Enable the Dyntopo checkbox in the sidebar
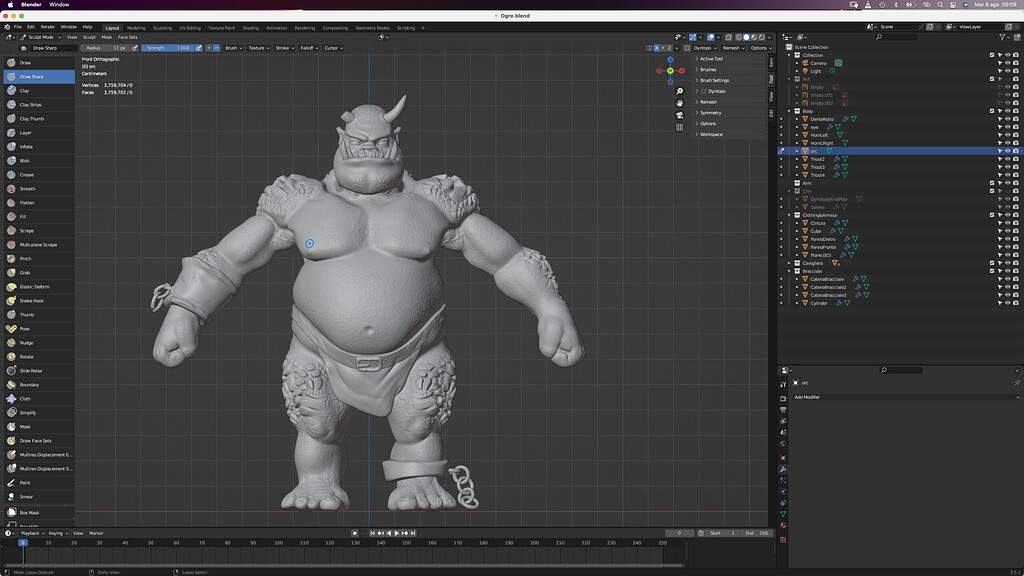Viewport: 1024px width, 576px height. 703,91
